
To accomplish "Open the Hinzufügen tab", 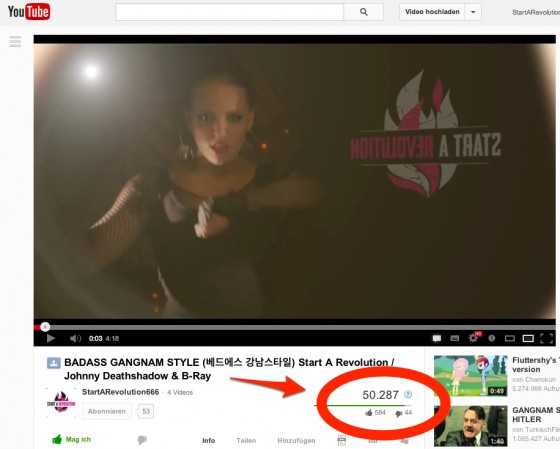I will (x=296, y=440).
